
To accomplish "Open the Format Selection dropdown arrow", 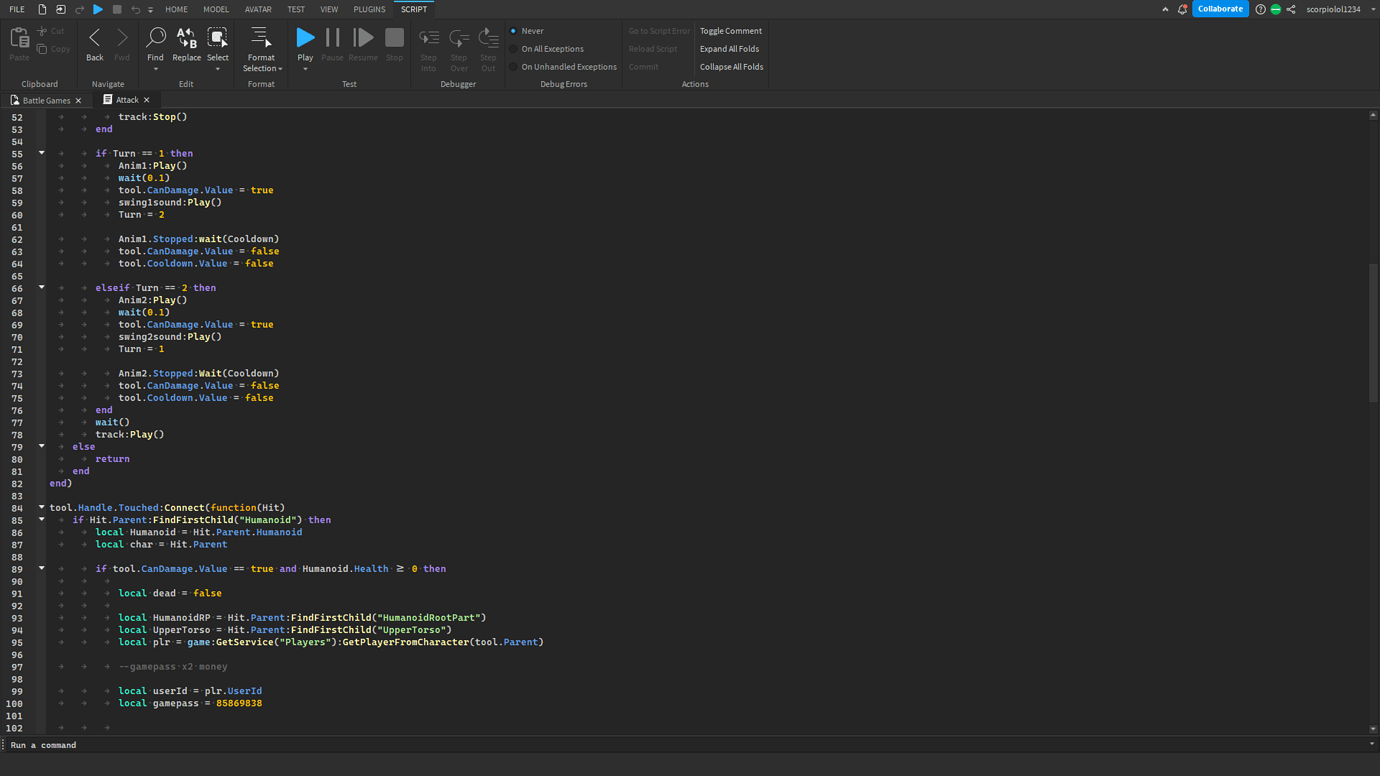I will (x=280, y=69).
